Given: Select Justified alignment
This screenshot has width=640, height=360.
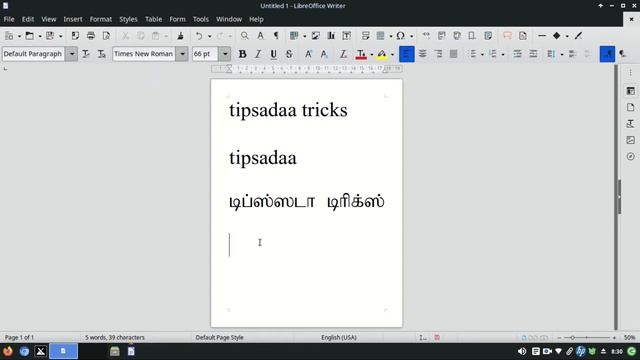Looking at the screenshot, I should click(x=453, y=54).
